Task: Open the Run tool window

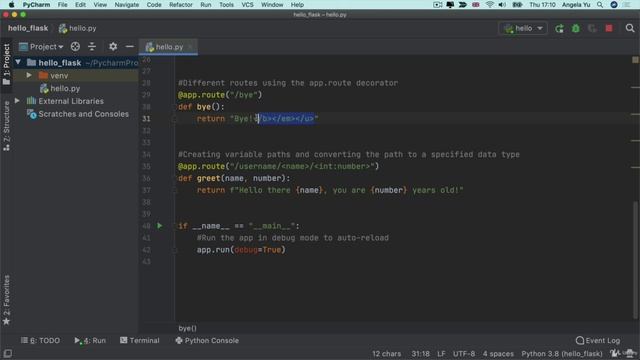Action: [x=90, y=340]
